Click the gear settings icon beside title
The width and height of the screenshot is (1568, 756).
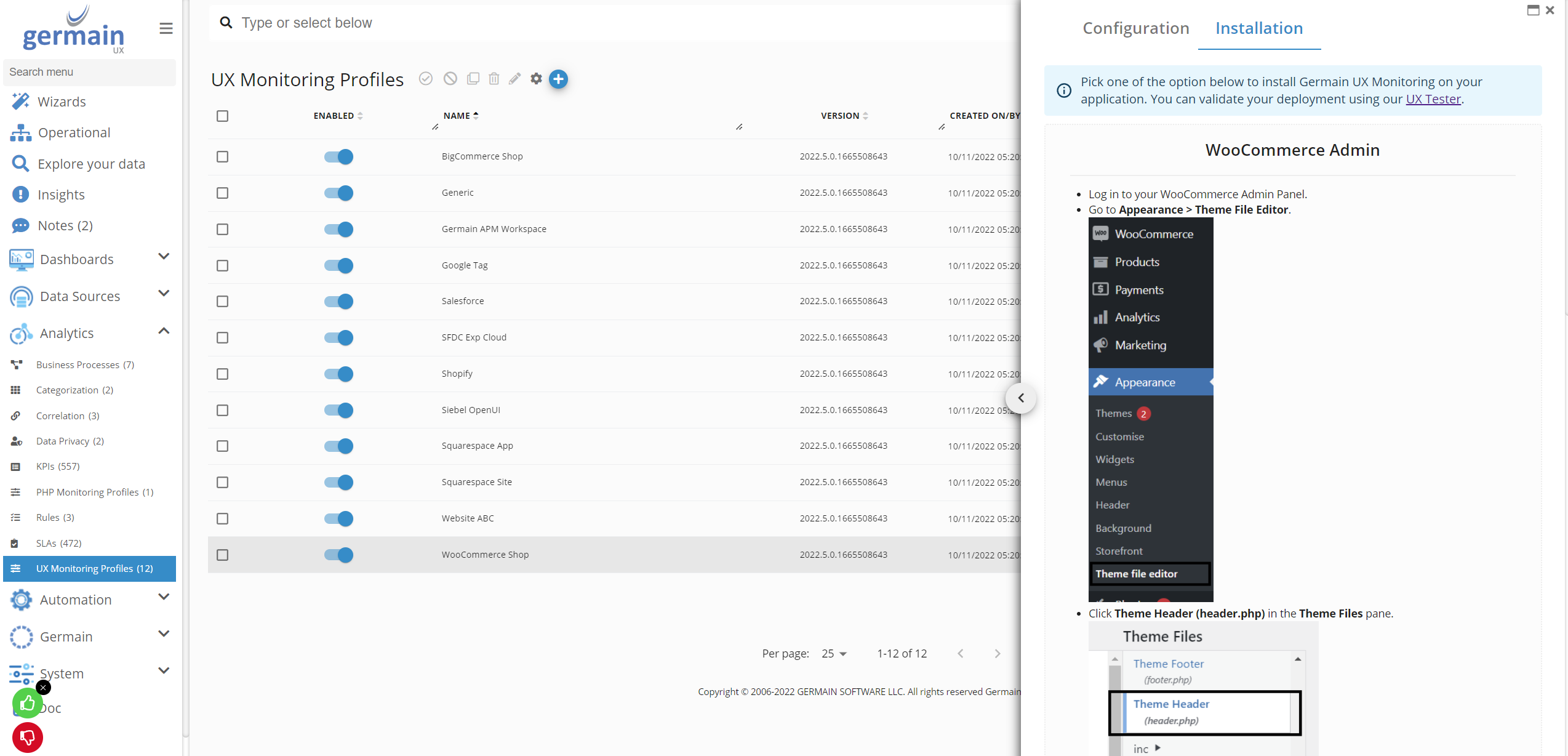[536, 79]
